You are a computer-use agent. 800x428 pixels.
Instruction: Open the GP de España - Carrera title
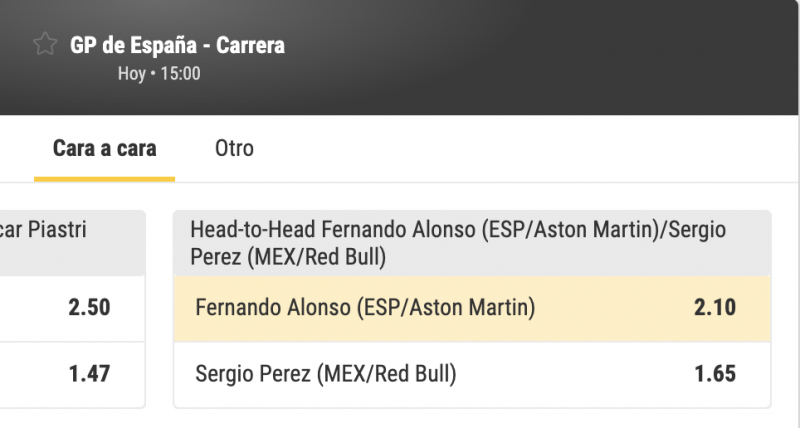pyautogui.click(x=177, y=45)
